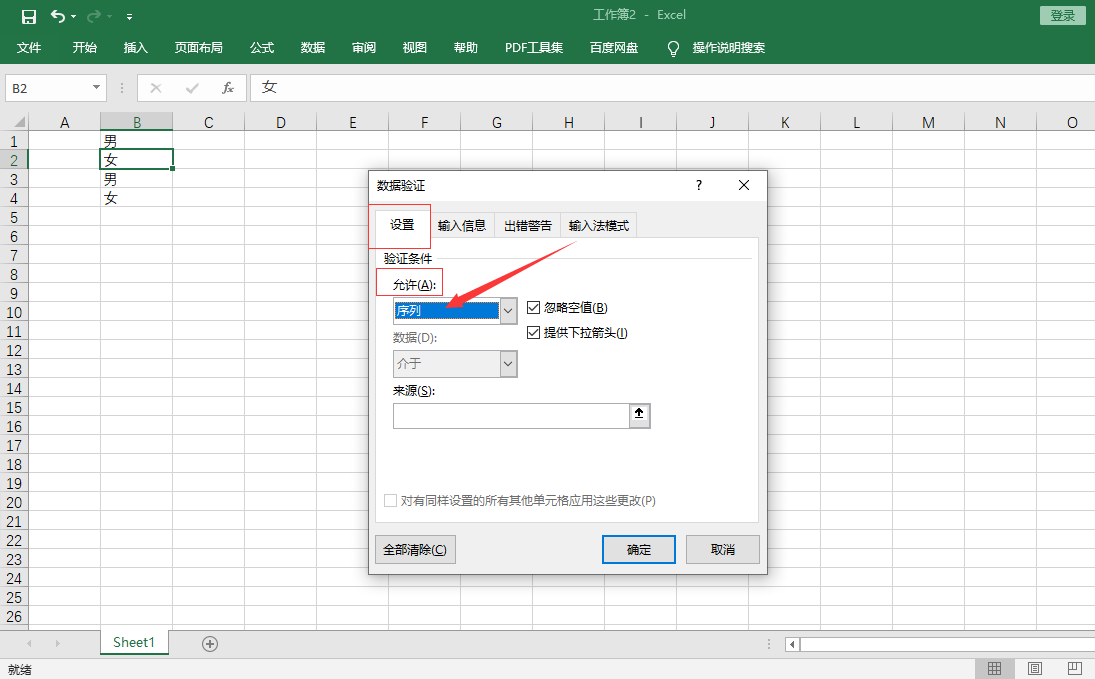
Task: Click inside the 来源 source input field
Action: [x=510, y=415]
